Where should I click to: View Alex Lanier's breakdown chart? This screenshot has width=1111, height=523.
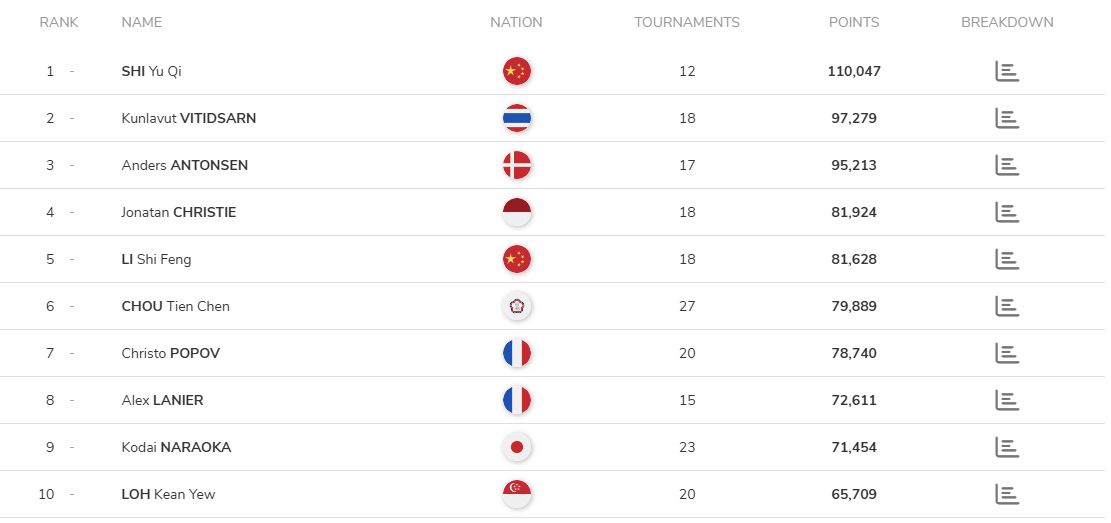(x=1006, y=400)
